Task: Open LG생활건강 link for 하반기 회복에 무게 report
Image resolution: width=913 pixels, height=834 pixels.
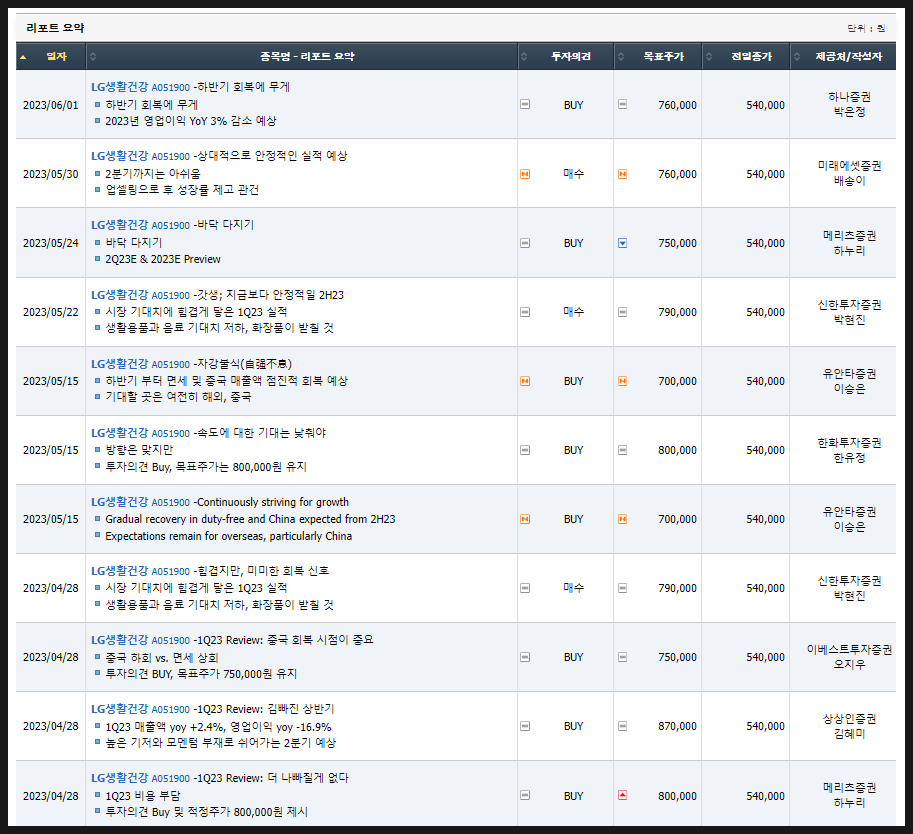Action: (119, 87)
